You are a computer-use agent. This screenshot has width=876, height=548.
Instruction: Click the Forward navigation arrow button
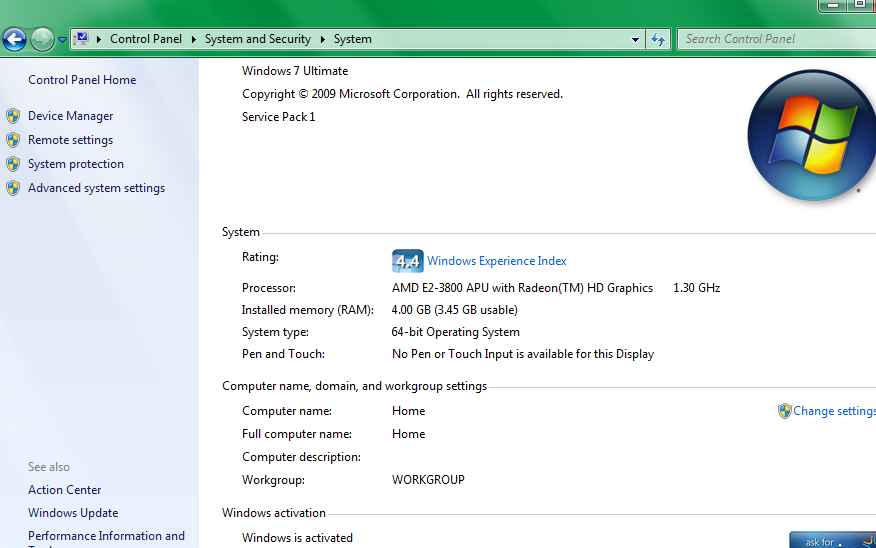pyautogui.click(x=42, y=39)
